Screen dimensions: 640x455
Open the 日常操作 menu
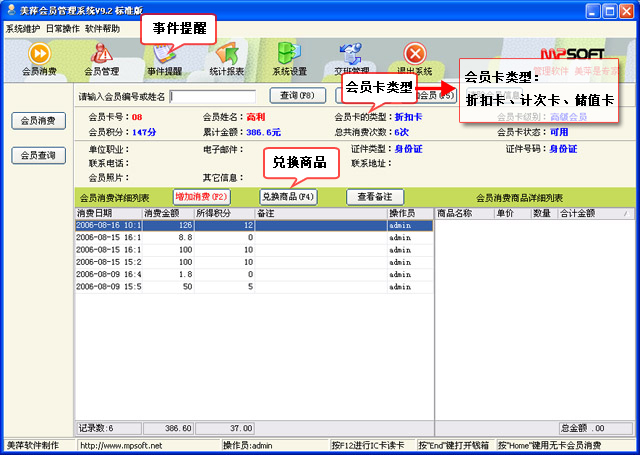coord(63,29)
